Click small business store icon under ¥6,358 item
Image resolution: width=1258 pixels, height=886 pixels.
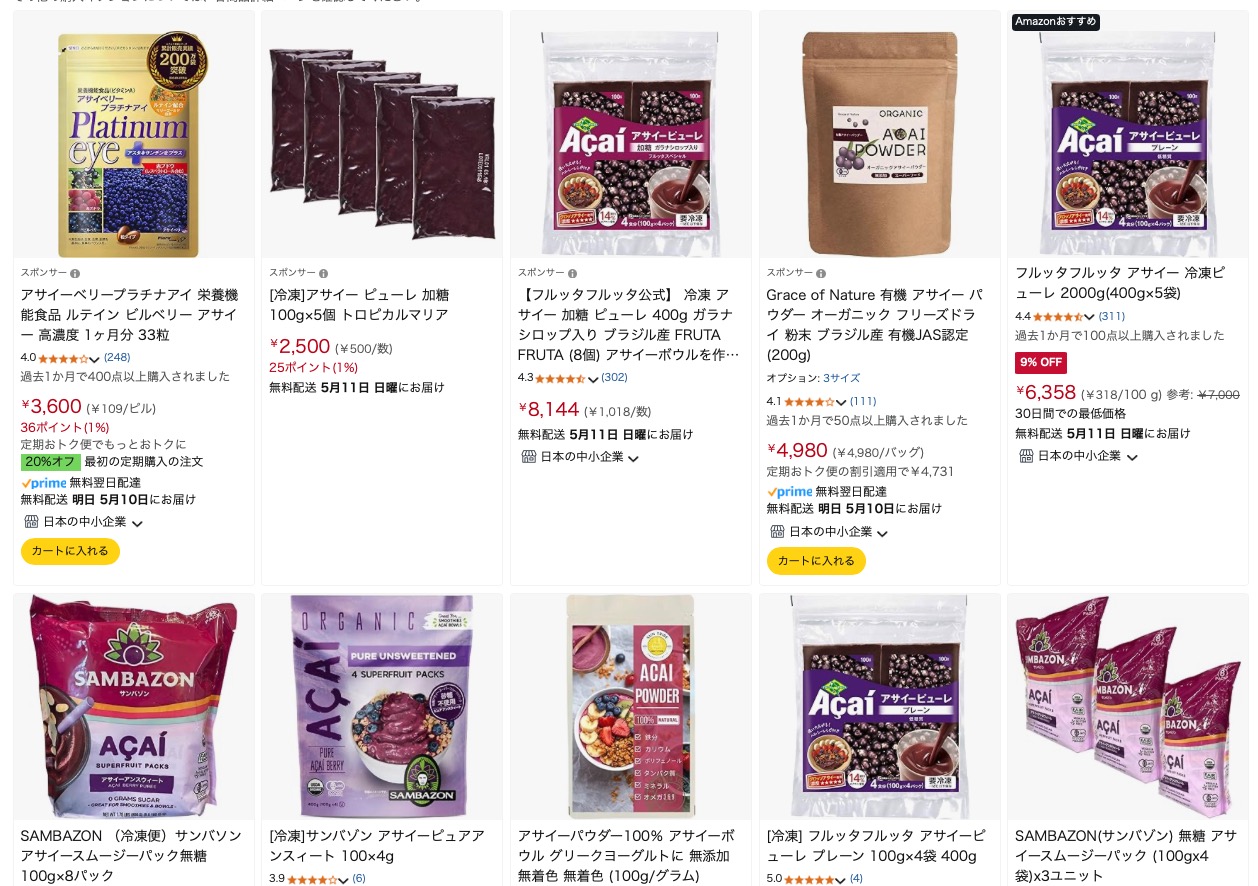tap(1026, 455)
